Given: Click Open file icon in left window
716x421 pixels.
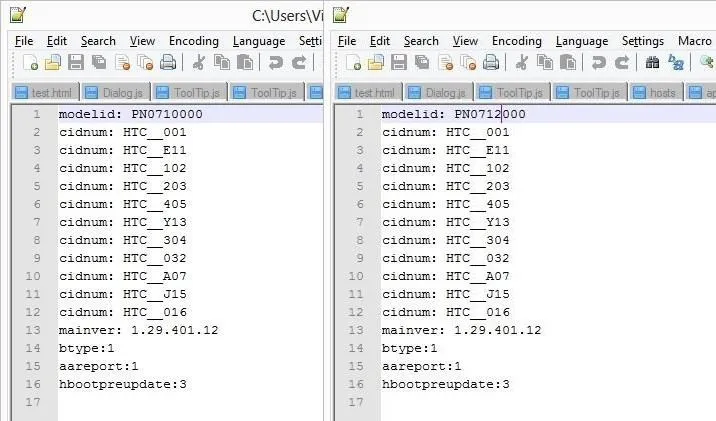Looking at the screenshot, I should point(53,62).
